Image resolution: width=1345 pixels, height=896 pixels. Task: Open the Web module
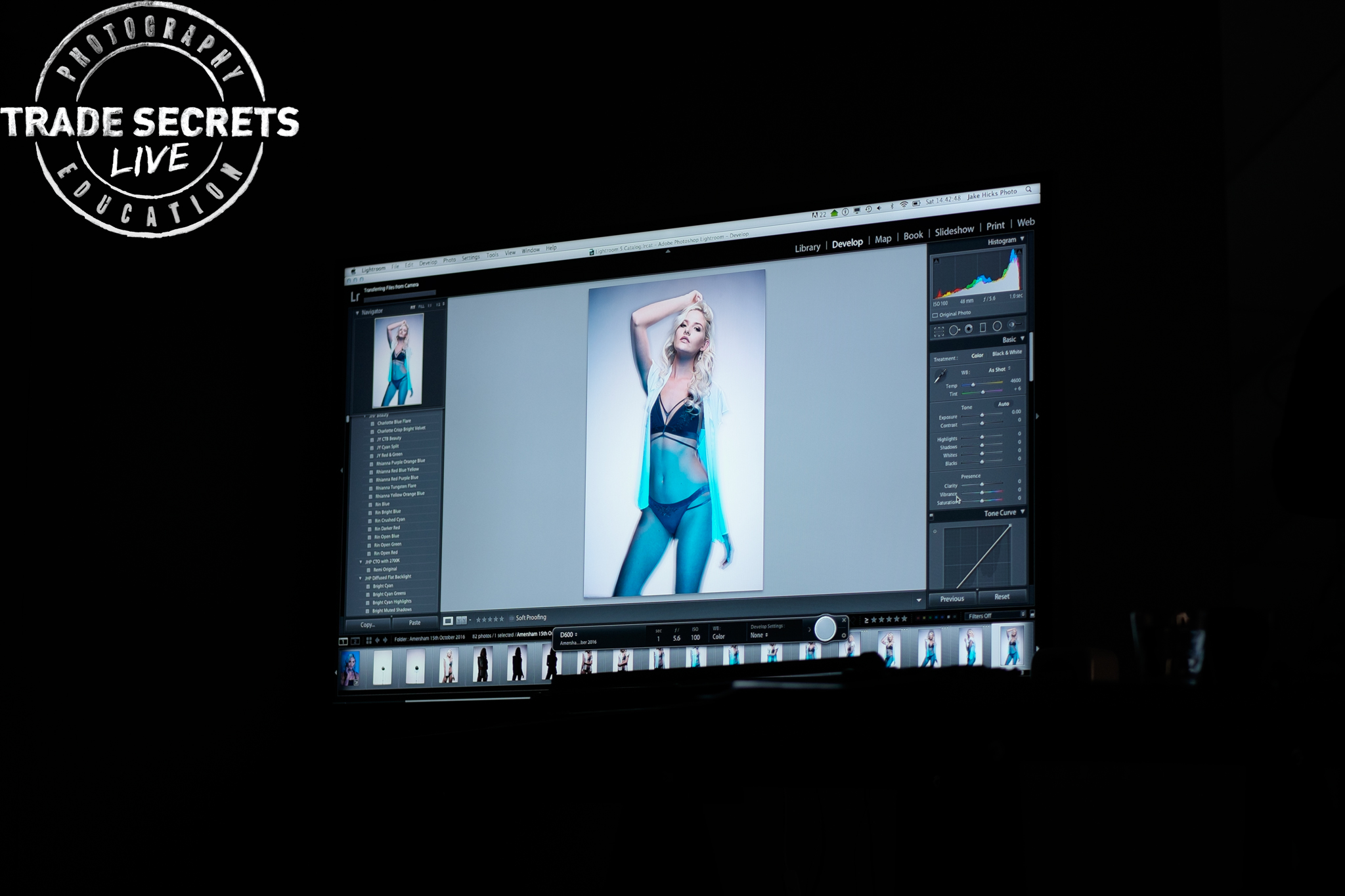tap(1026, 223)
